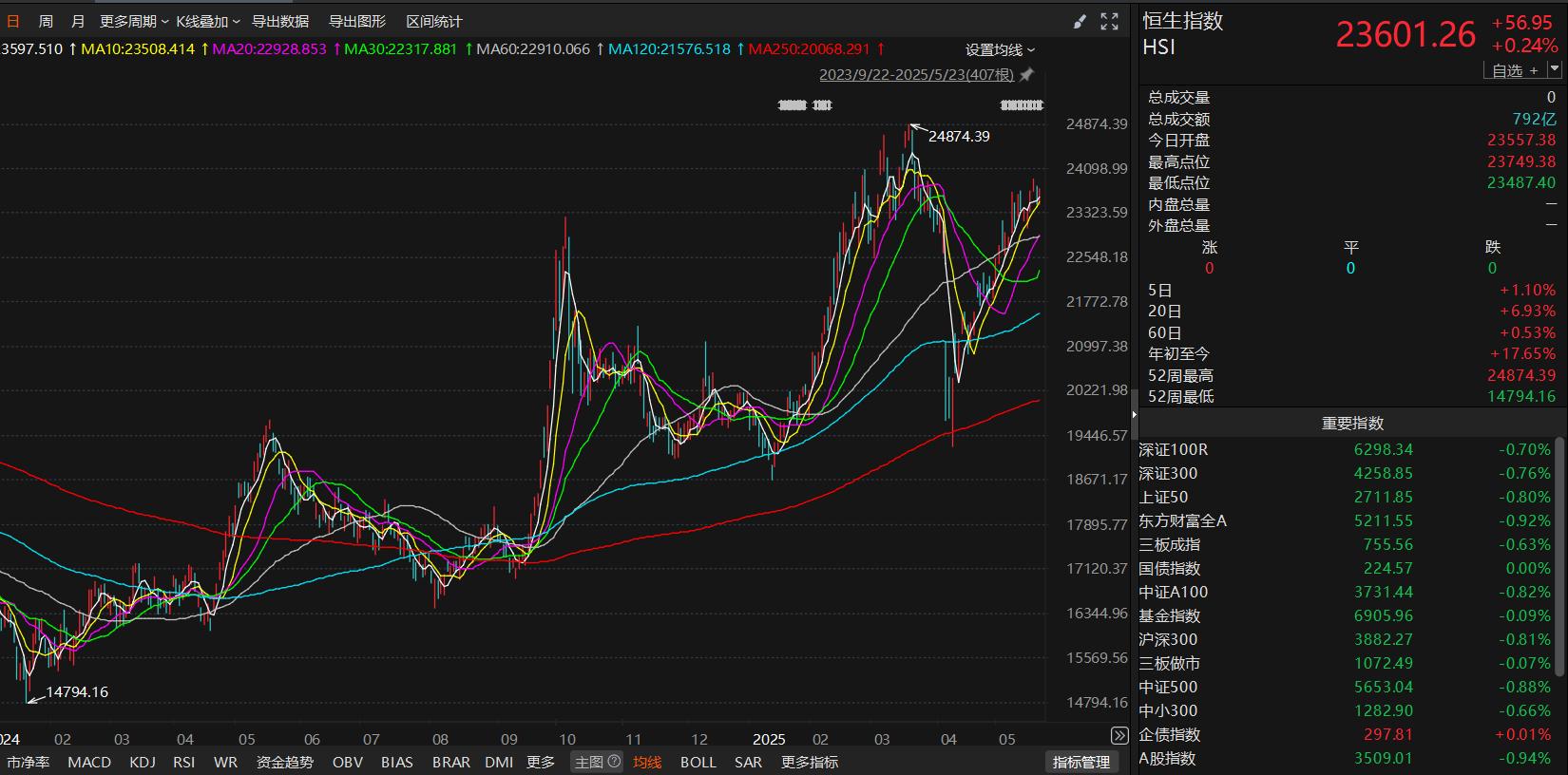Add stock to watchlist via 自选 +
The width and height of the screenshot is (1568, 775).
(1514, 70)
